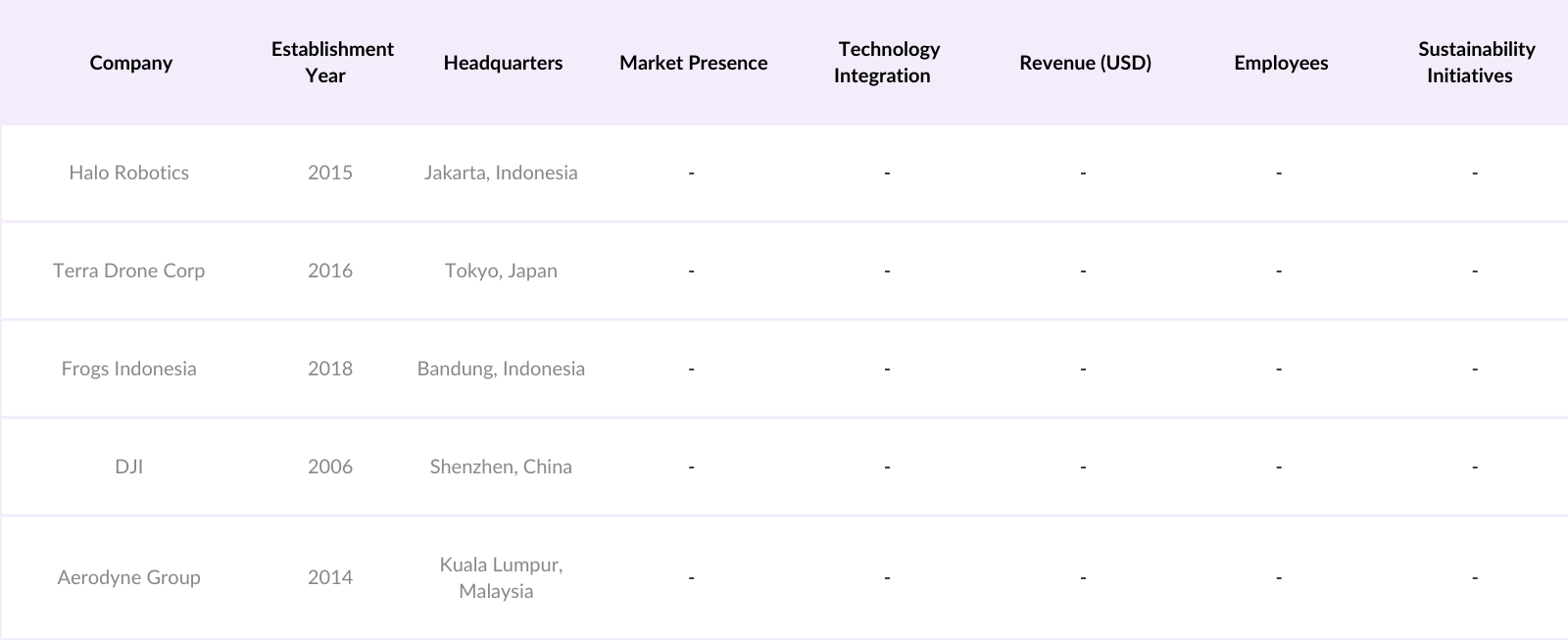Select Aerodyne Group's empty Employees cell
The height and width of the screenshot is (640, 1568).
[x=1279, y=577]
